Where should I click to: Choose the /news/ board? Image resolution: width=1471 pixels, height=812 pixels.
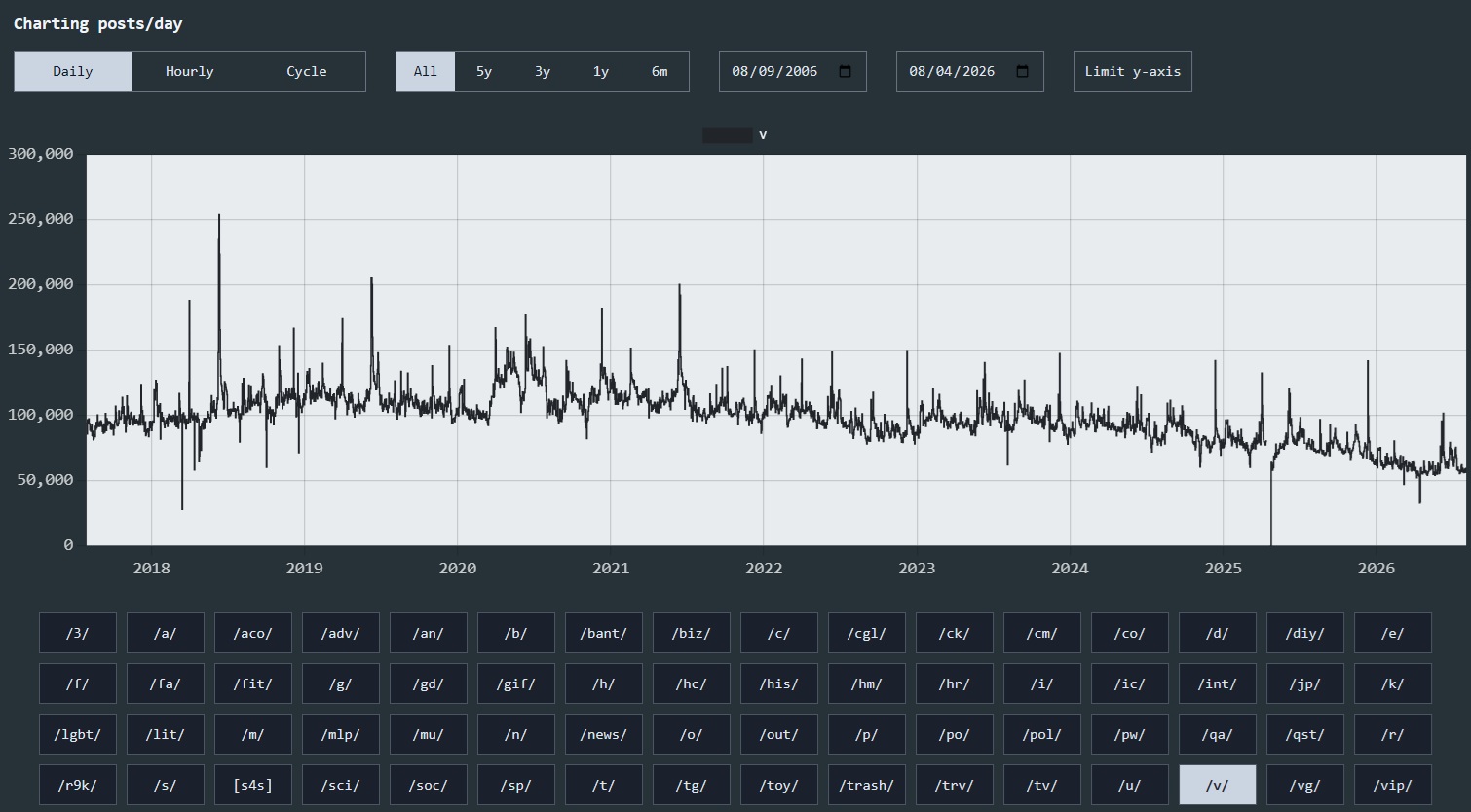[x=604, y=734]
